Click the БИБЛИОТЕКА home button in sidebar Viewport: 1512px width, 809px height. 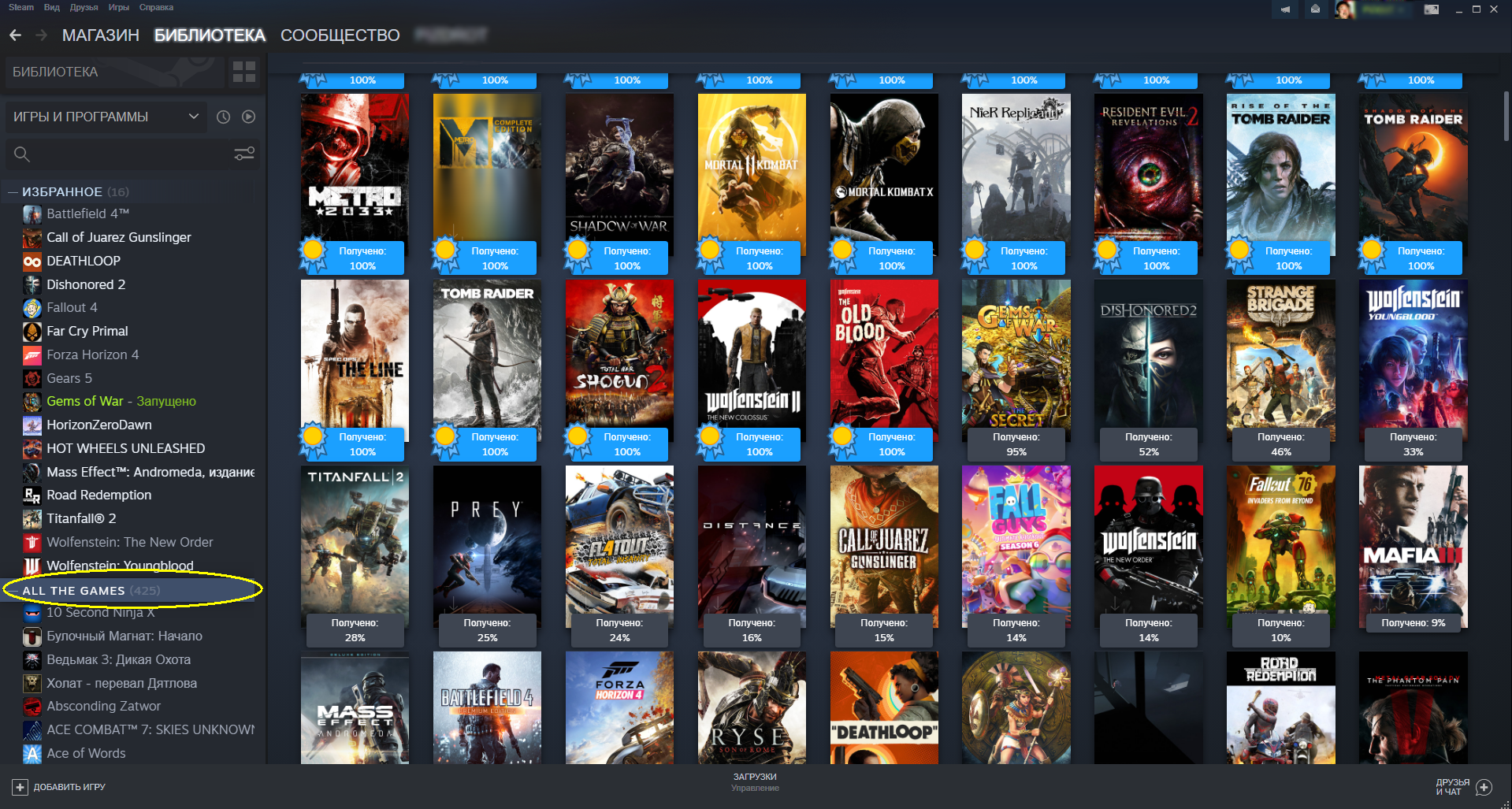pos(55,72)
